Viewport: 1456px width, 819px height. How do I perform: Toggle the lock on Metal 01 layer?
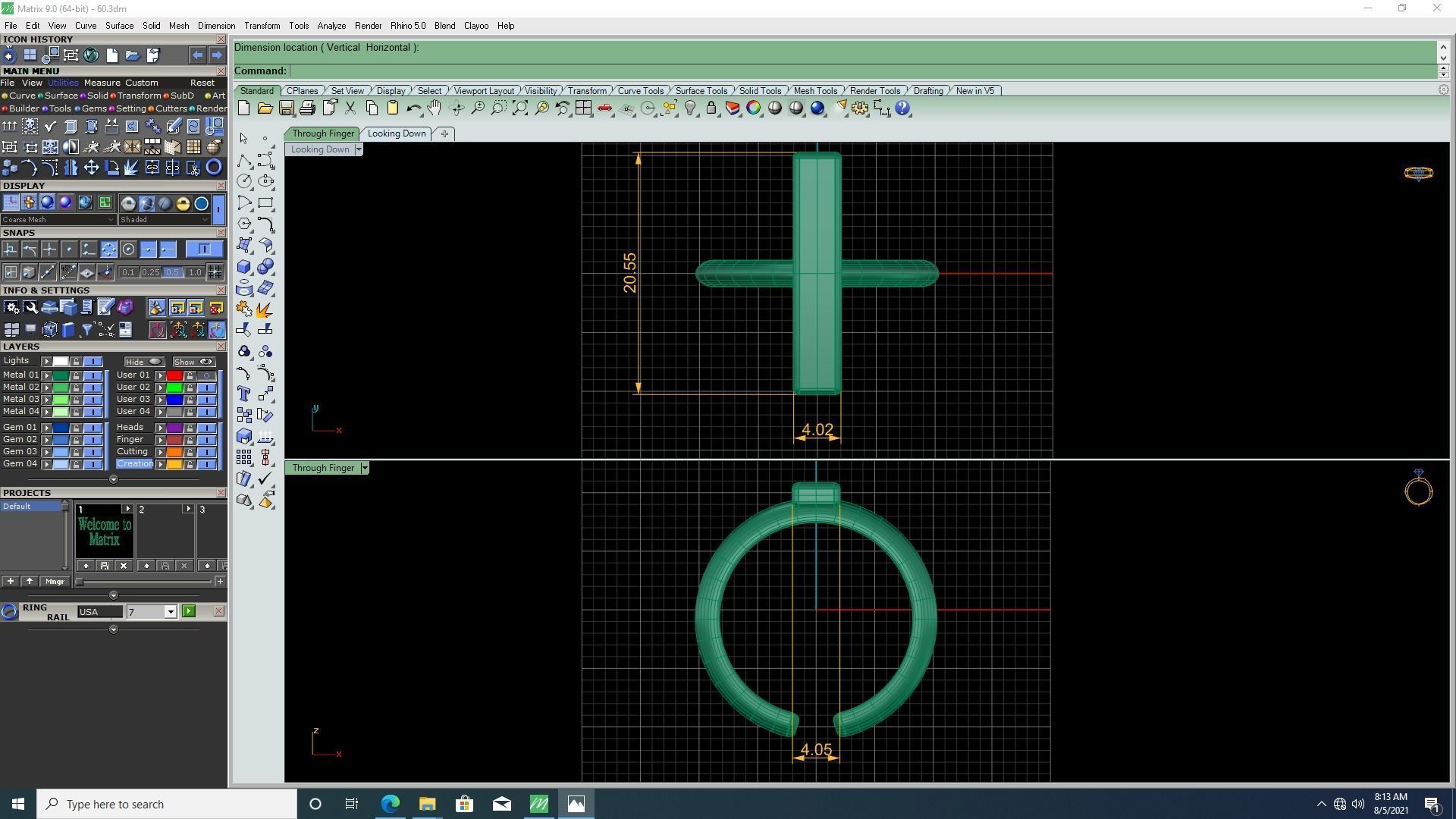point(76,375)
